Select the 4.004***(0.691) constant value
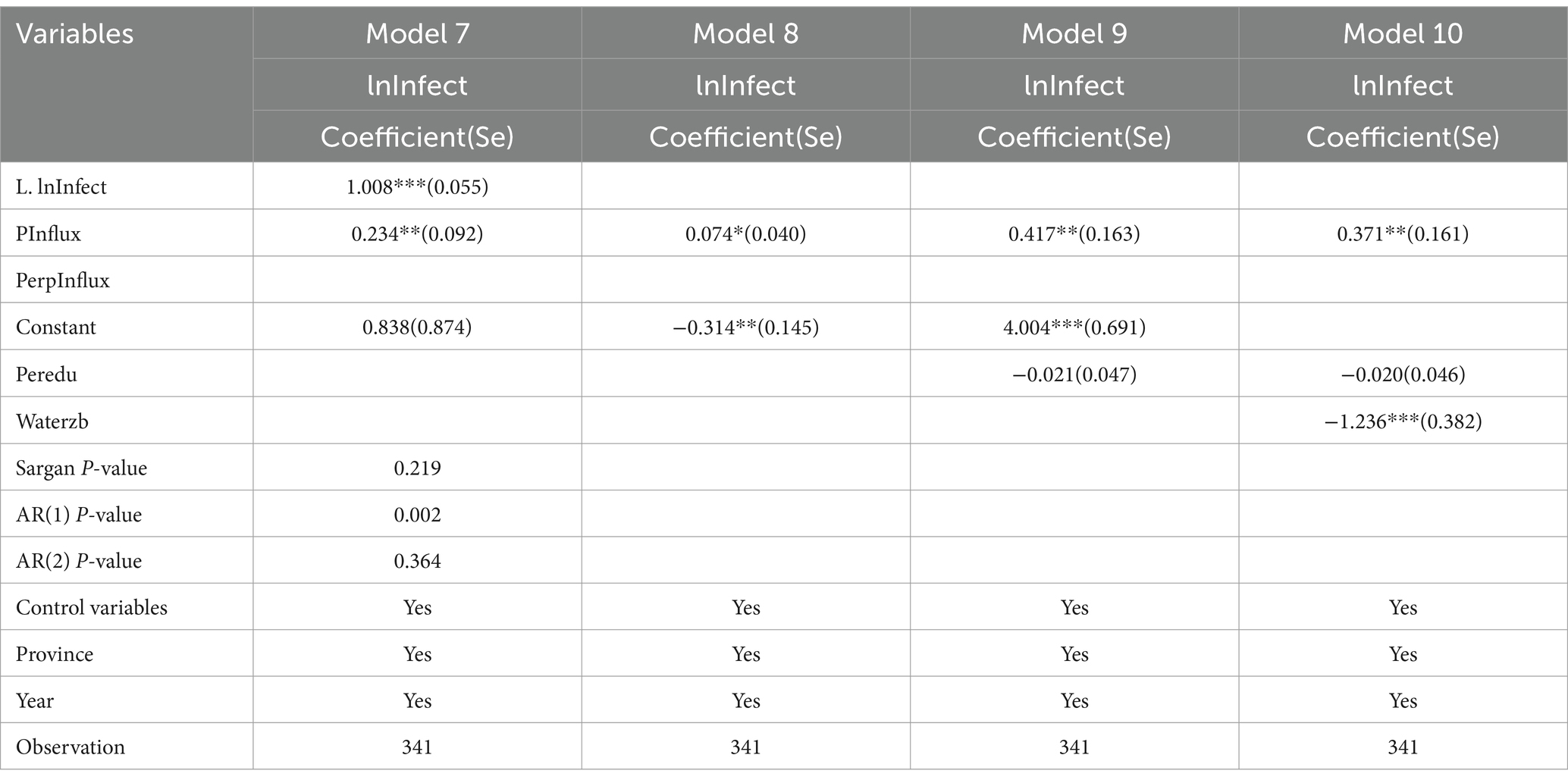Image resolution: width=1568 pixels, height=783 pixels. (x=1074, y=327)
